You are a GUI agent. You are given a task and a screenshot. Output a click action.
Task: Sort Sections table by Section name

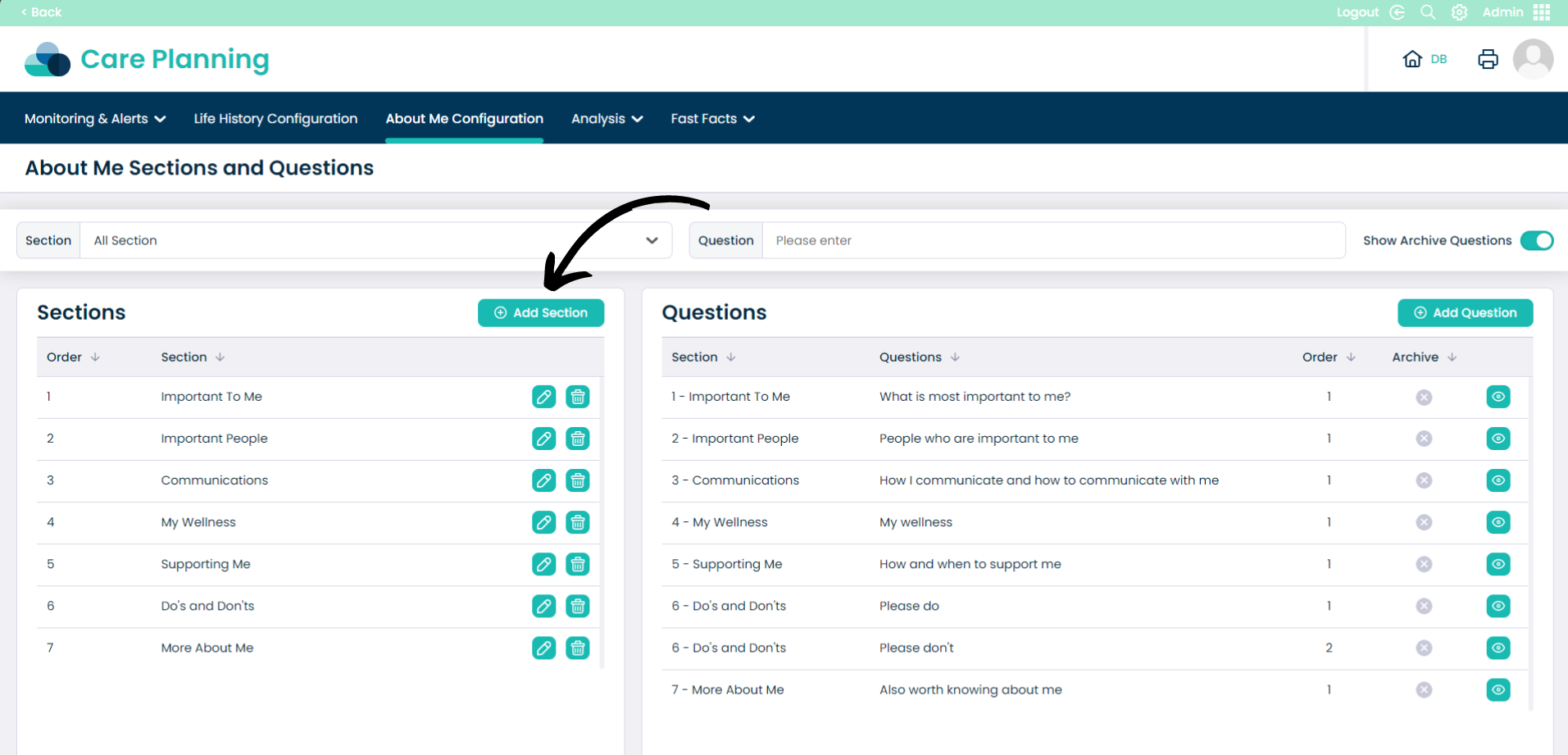(x=193, y=357)
